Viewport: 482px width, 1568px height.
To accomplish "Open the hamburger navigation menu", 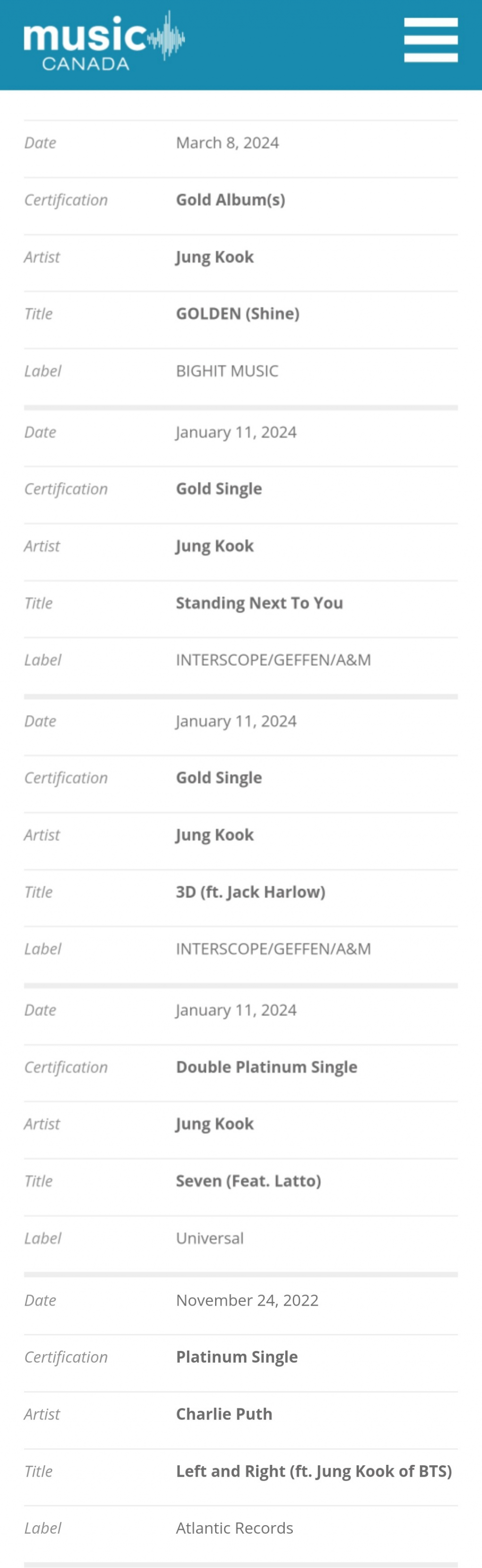I will [431, 40].
